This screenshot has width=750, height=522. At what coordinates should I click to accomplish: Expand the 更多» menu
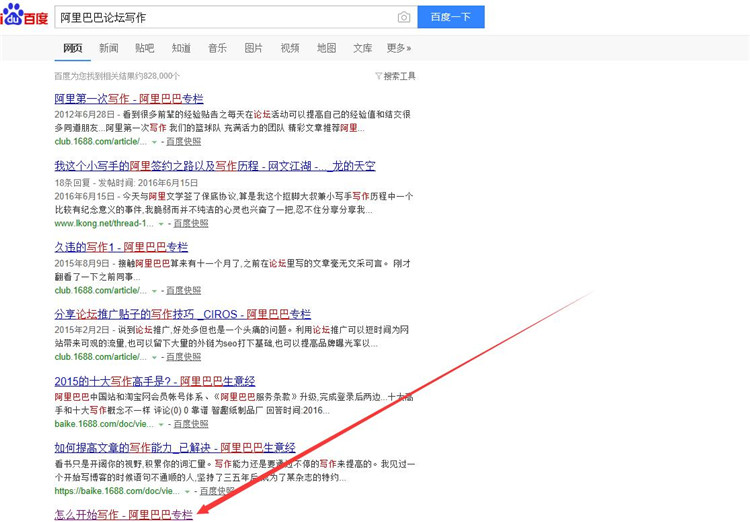tap(399, 48)
